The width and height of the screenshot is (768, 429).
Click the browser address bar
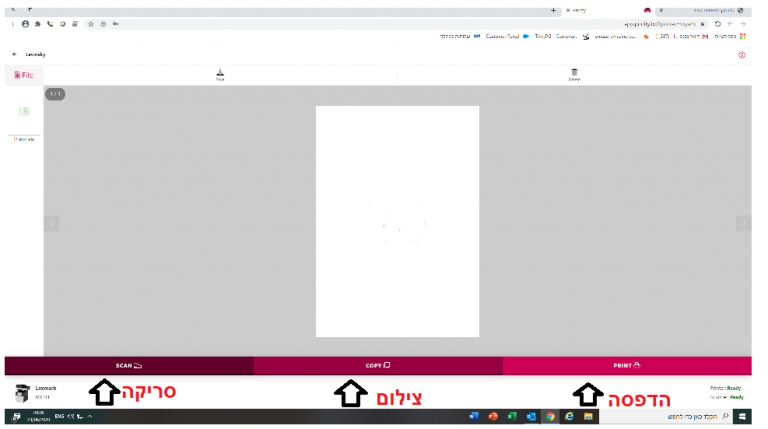coord(397,24)
